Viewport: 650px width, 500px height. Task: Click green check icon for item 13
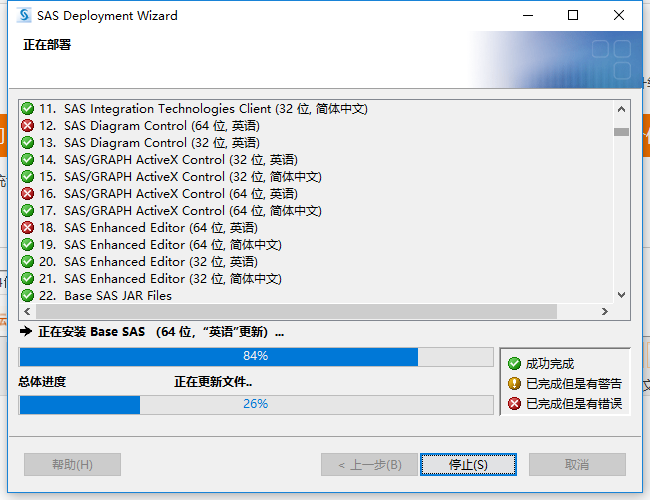[x=27, y=143]
